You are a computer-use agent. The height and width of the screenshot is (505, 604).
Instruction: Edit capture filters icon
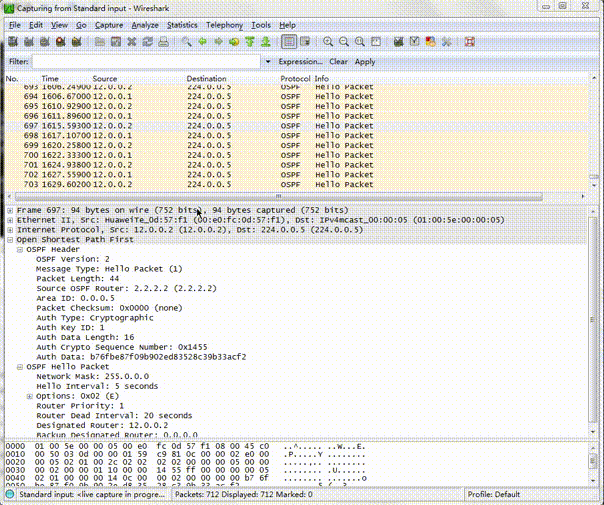point(398,42)
